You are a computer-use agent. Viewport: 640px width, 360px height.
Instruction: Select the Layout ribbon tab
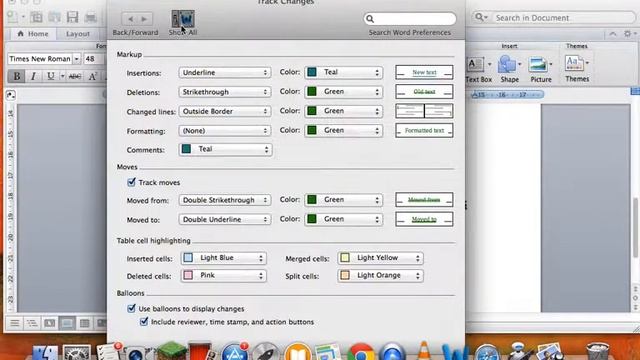tap(78, 34)
